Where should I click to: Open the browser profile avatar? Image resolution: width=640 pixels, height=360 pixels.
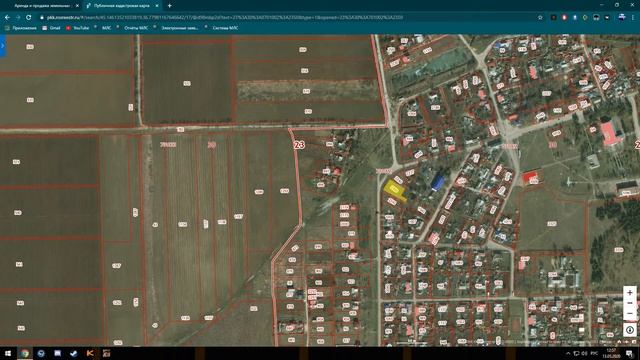pos(622,17)
